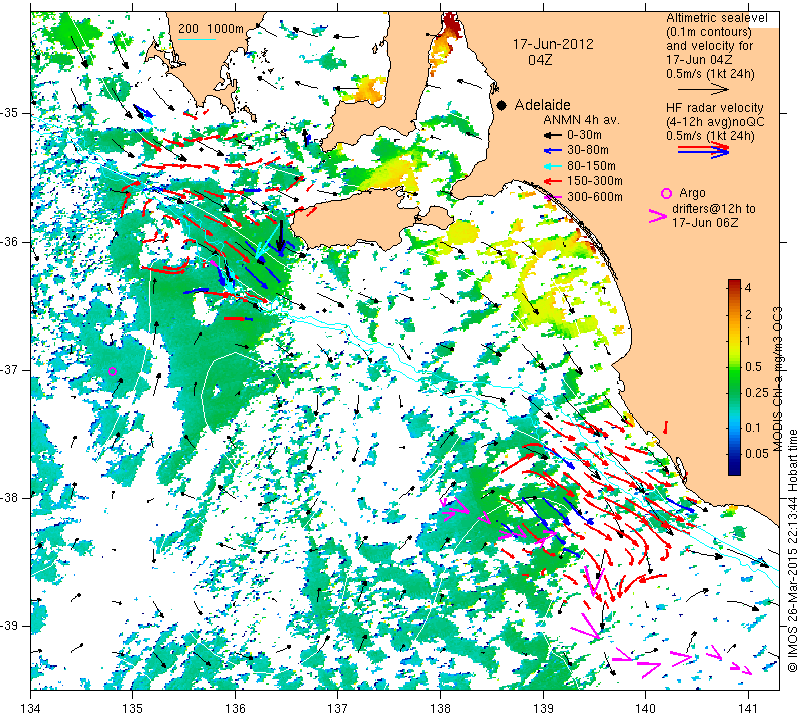Screen dimensions: 800x720
Task: Select the longitude axis label '134'
Action: click(31, 709)
